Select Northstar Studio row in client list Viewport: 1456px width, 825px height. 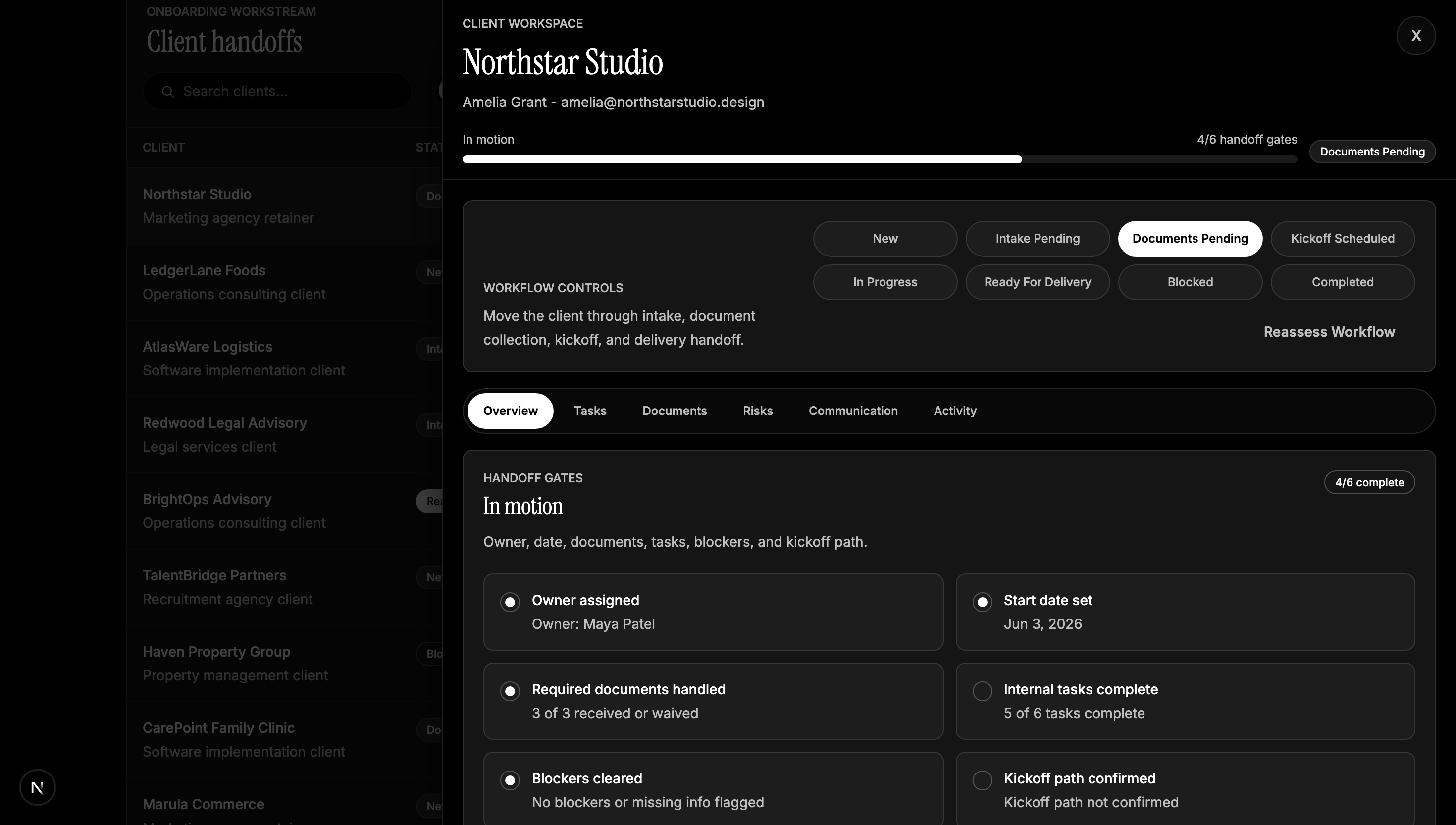284,206
